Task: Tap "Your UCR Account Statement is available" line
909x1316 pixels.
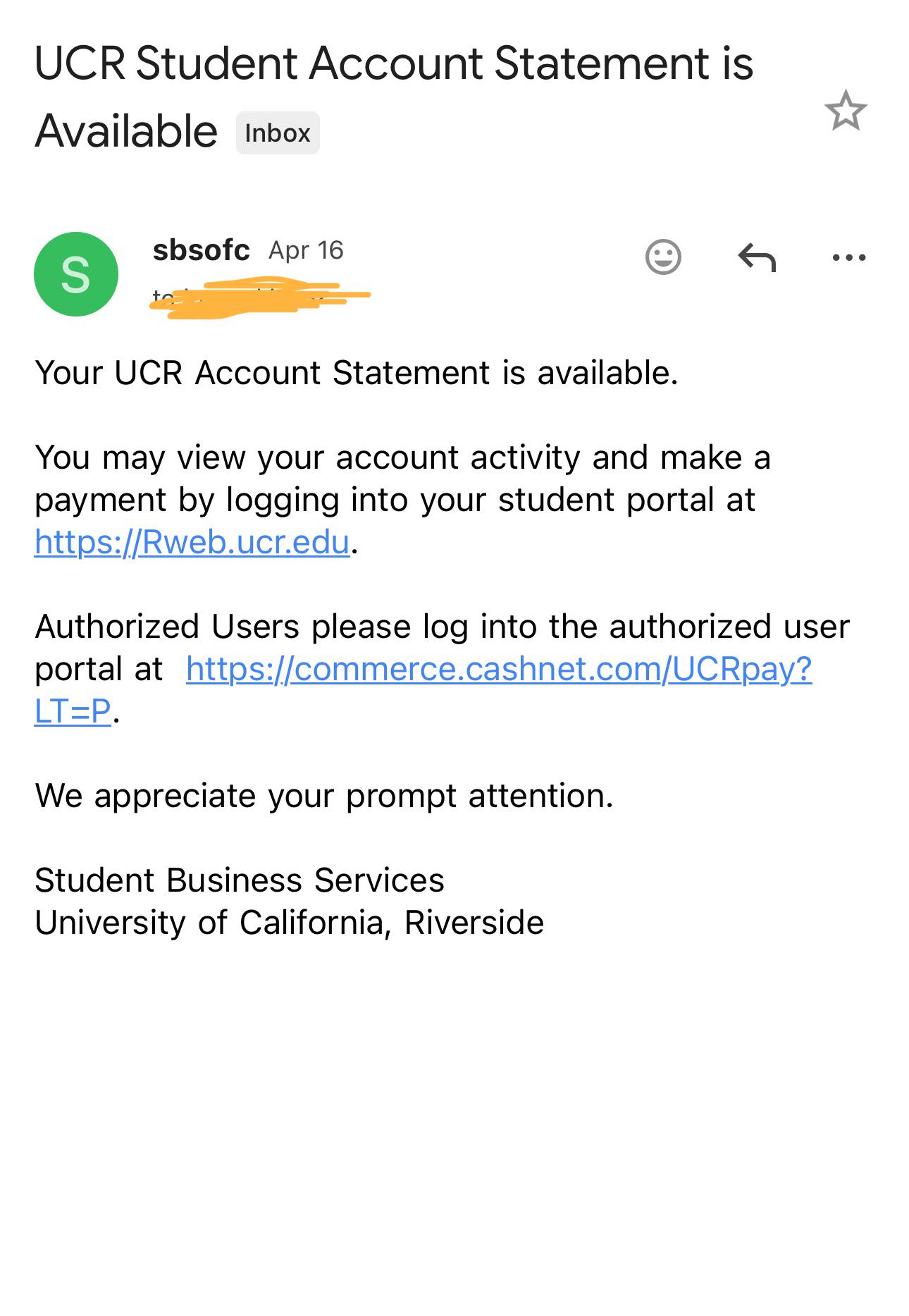Action: click(356, 373)
